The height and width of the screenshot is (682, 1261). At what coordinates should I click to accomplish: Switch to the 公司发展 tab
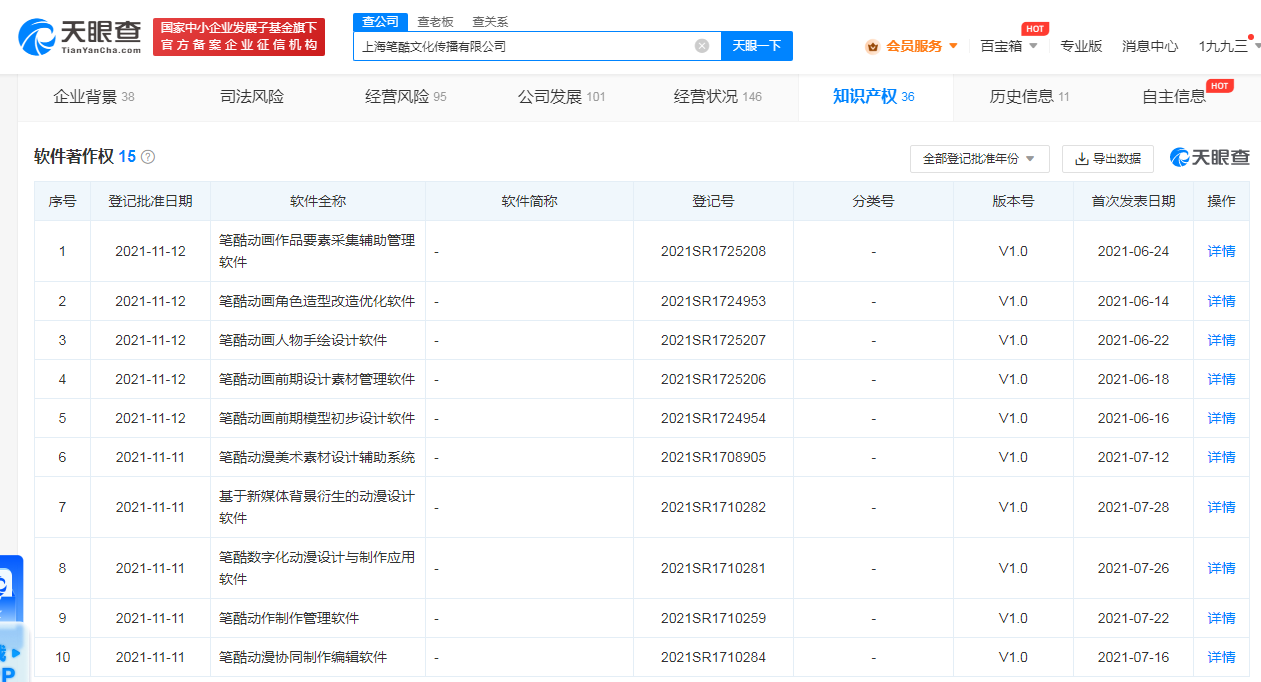click(561, 97)
